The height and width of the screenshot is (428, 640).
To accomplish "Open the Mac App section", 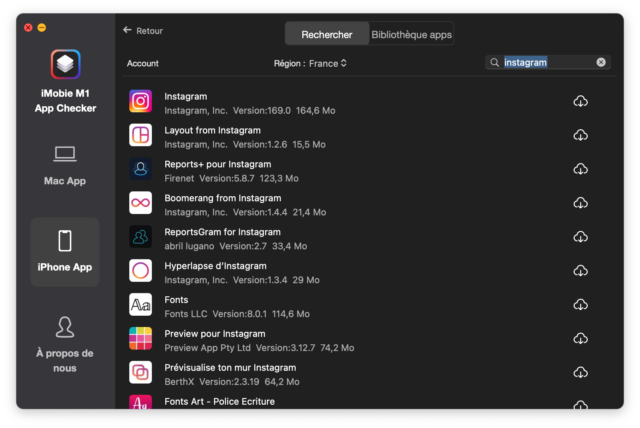I will tap(65, 166).
